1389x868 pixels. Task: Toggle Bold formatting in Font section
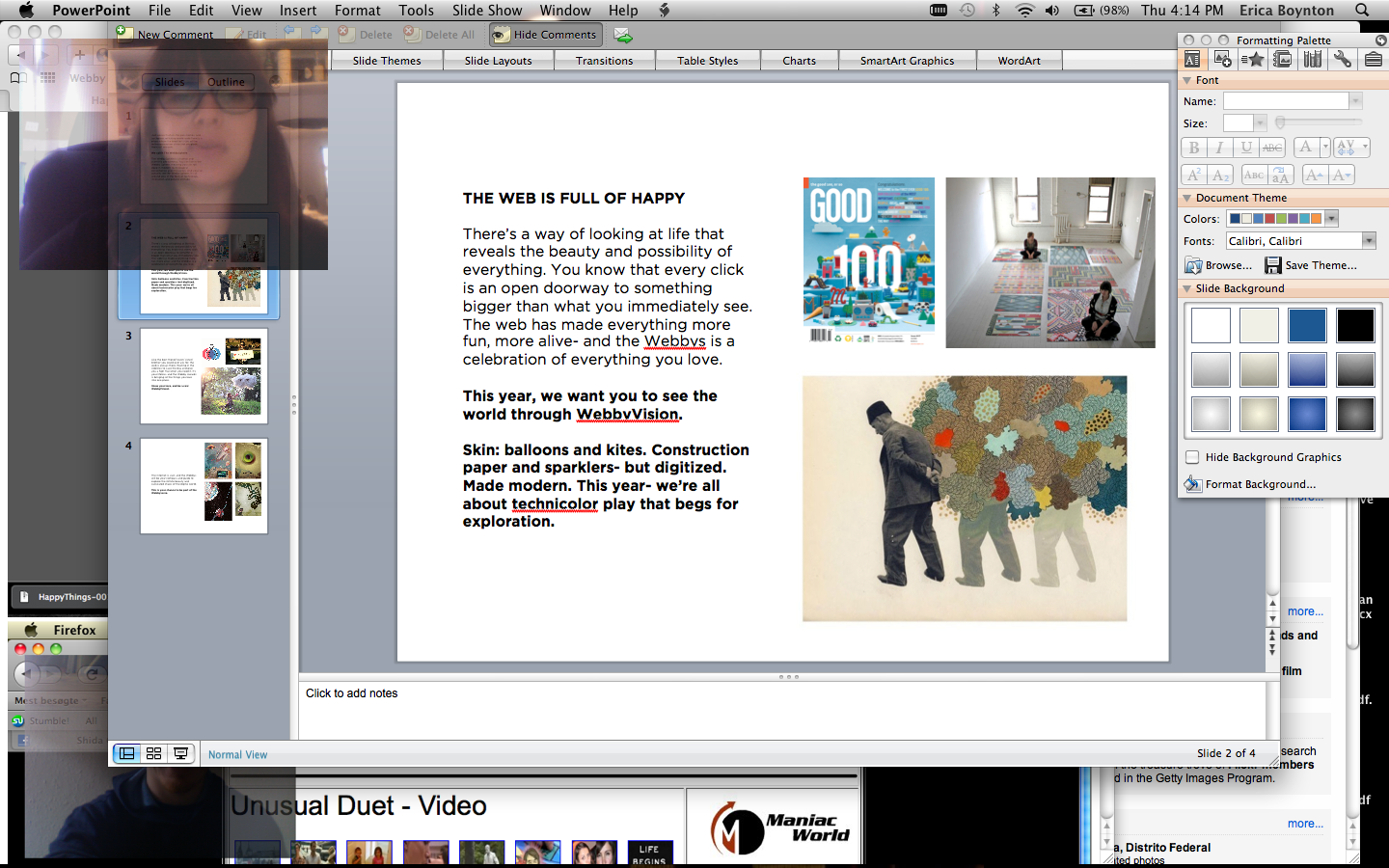[1194, 148]
